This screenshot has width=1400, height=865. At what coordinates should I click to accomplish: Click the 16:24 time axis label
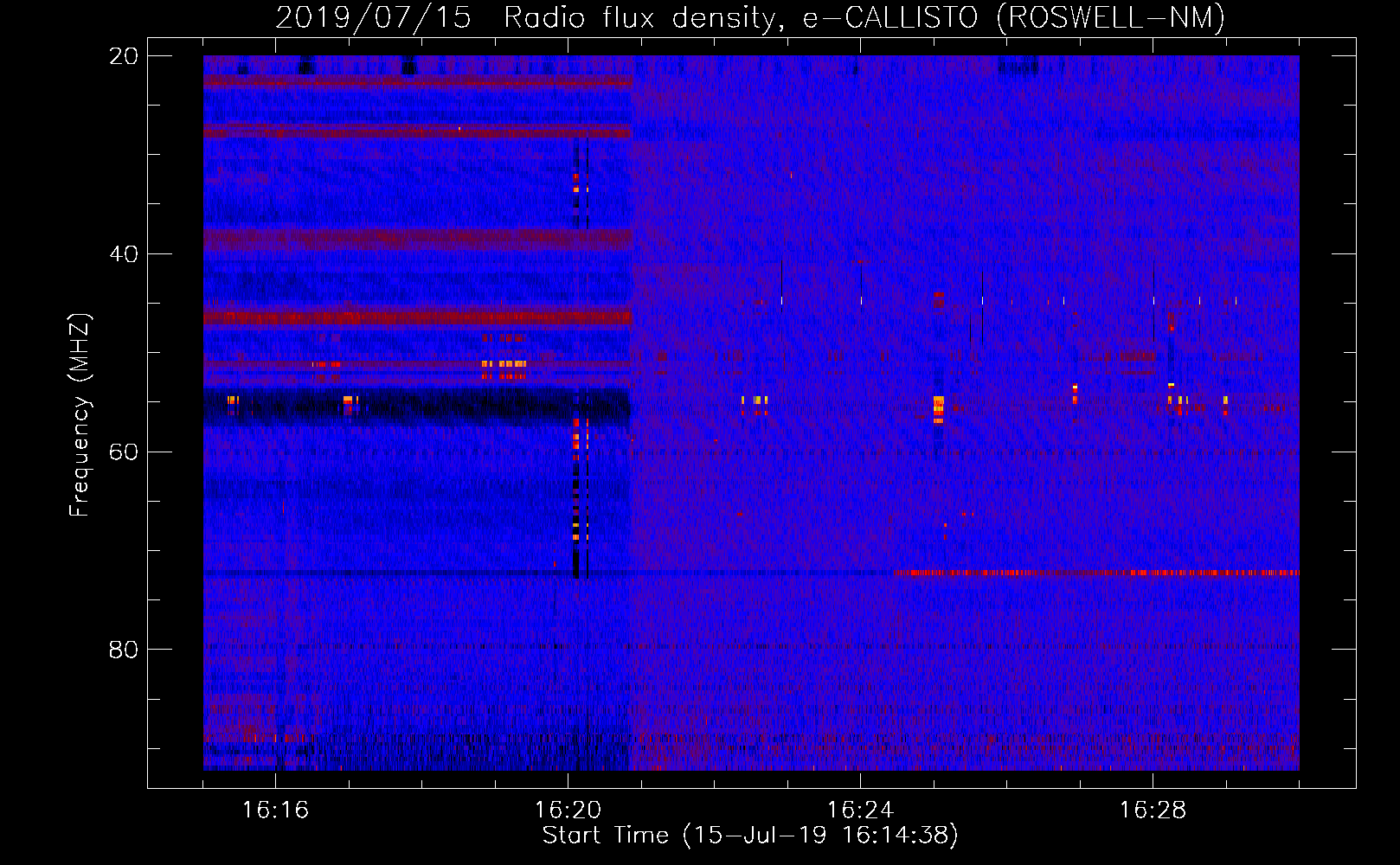pyautogui.click(x=860, y=810)
